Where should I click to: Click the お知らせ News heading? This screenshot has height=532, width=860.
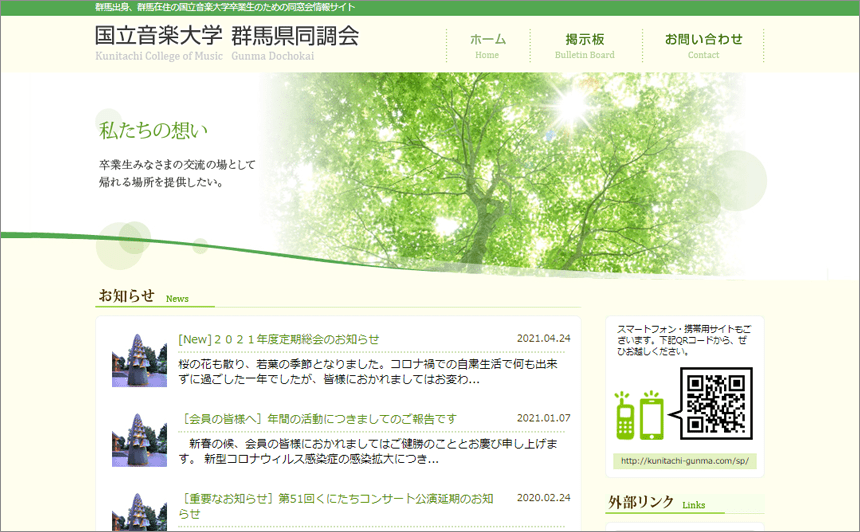point(144,296)
